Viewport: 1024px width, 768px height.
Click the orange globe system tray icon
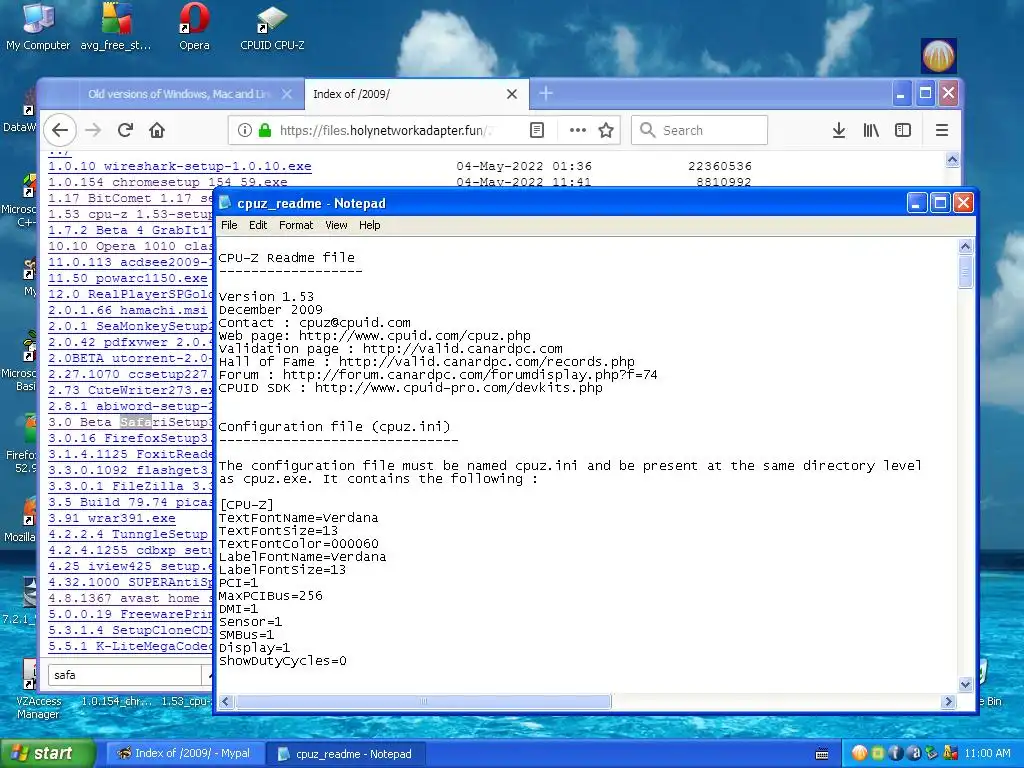click(859, 753)
